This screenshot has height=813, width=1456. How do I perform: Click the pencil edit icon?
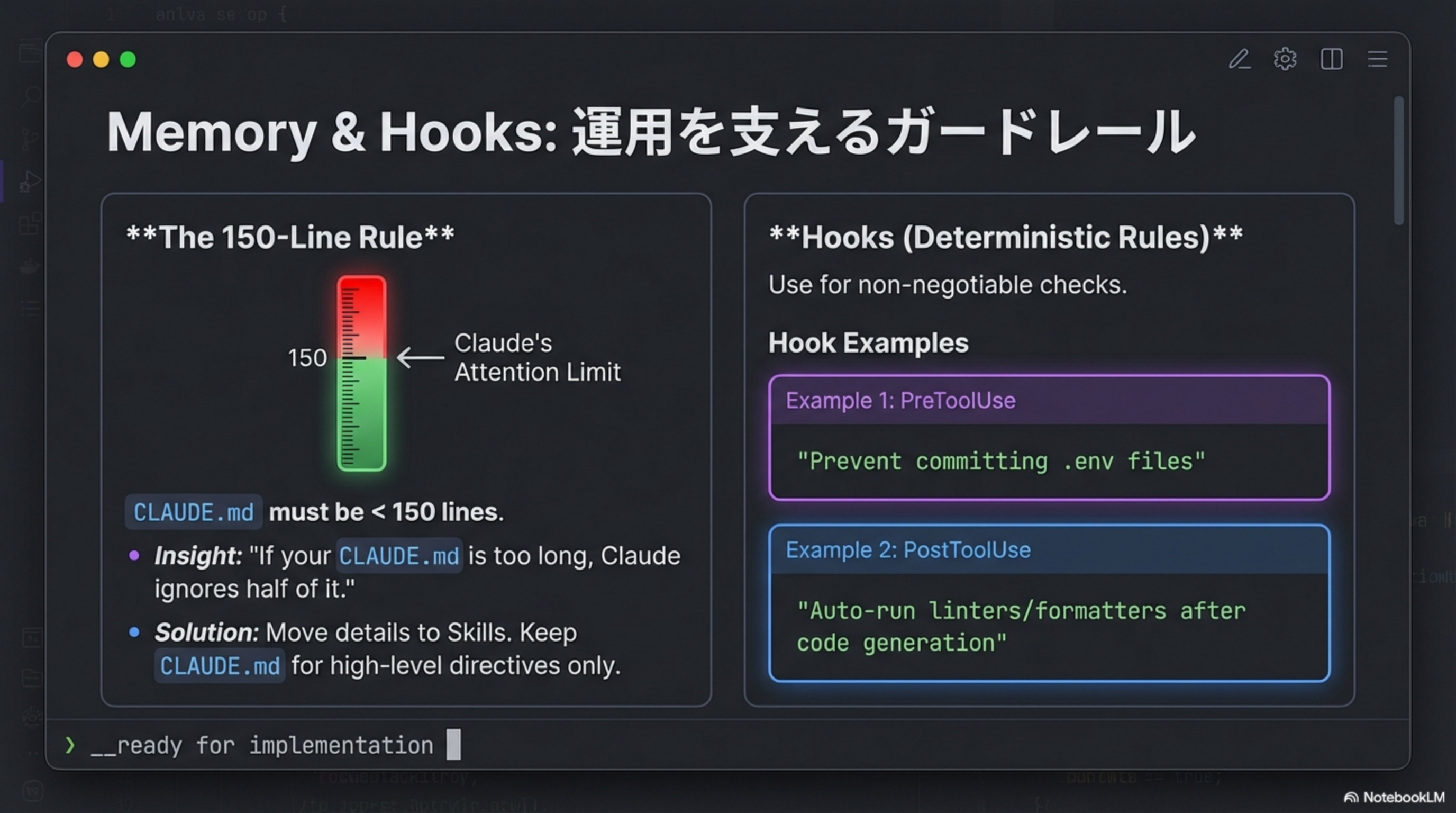[x=1239, y=59]
